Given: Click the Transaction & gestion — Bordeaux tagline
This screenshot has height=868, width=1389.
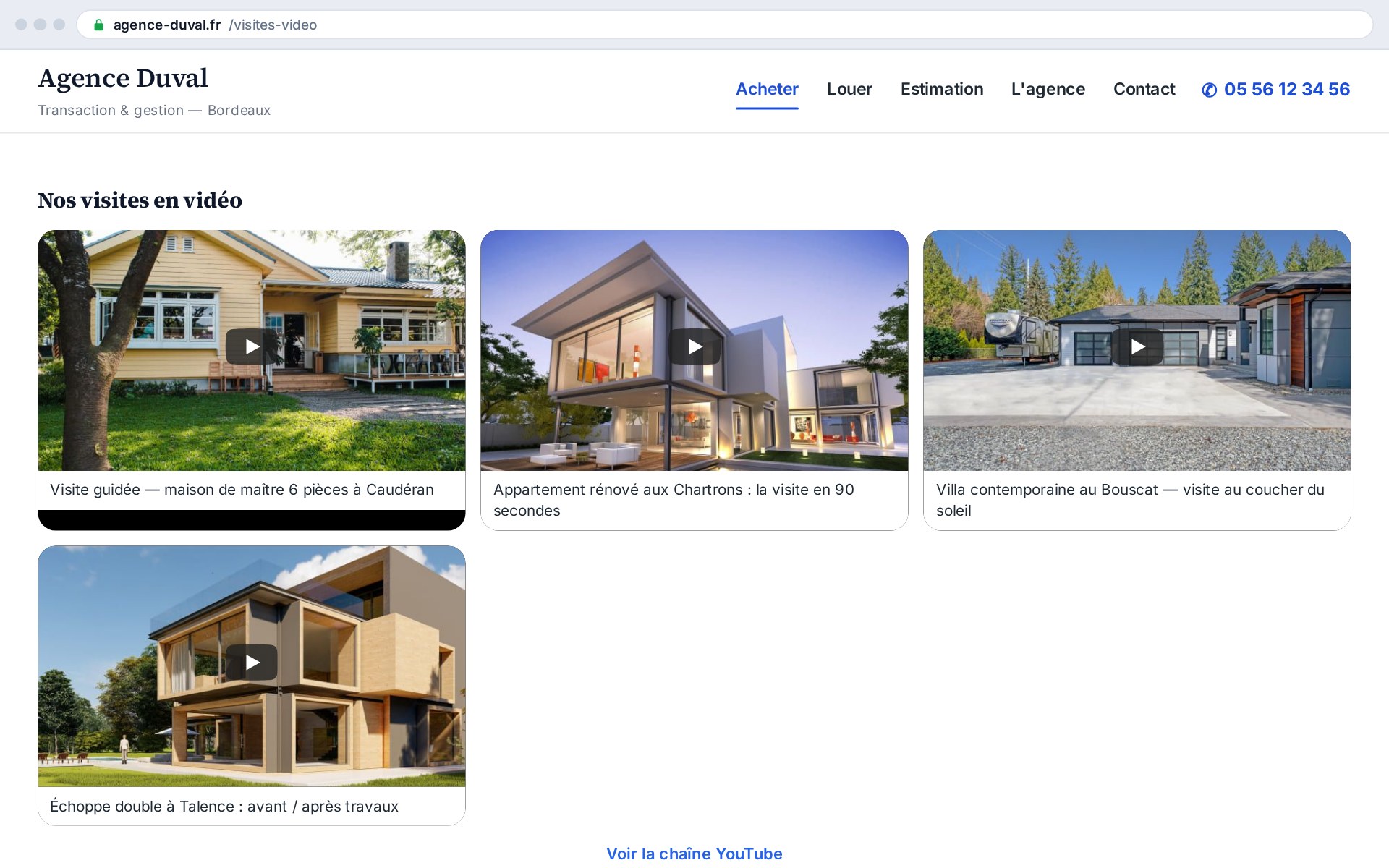Looking at the screenshot, I should click(154, 110).
